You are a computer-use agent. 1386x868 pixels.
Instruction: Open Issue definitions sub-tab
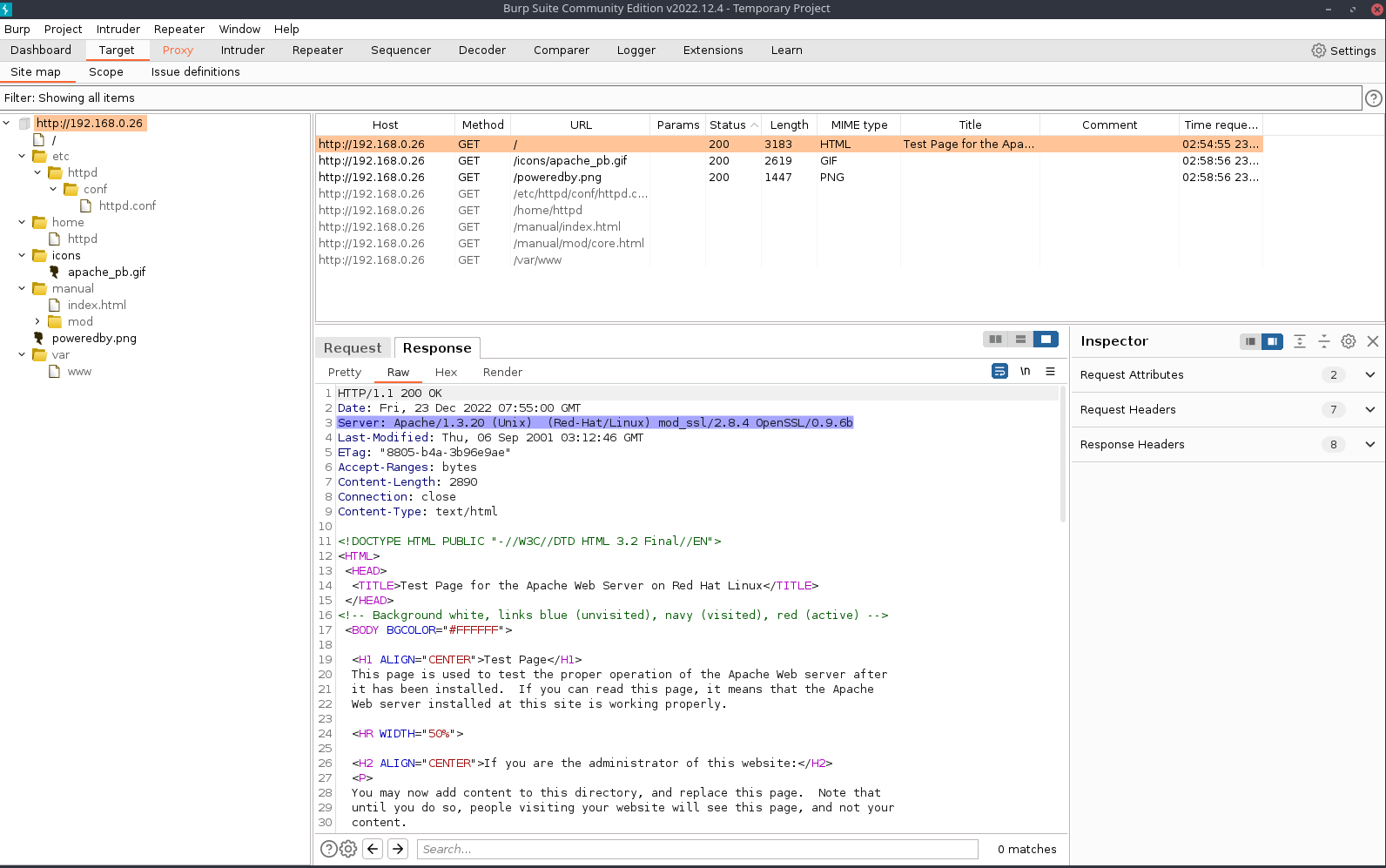pyautogui.click(x=196, y=72)
